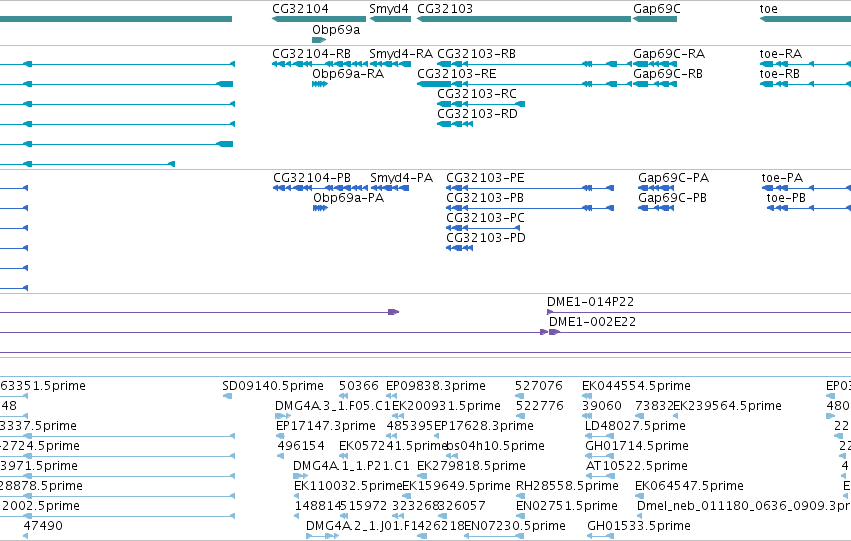Select BAC clone DME1-014P22
Image resolution: width=851 pixels, height=541 pixels.
click(x=590, y=302)
